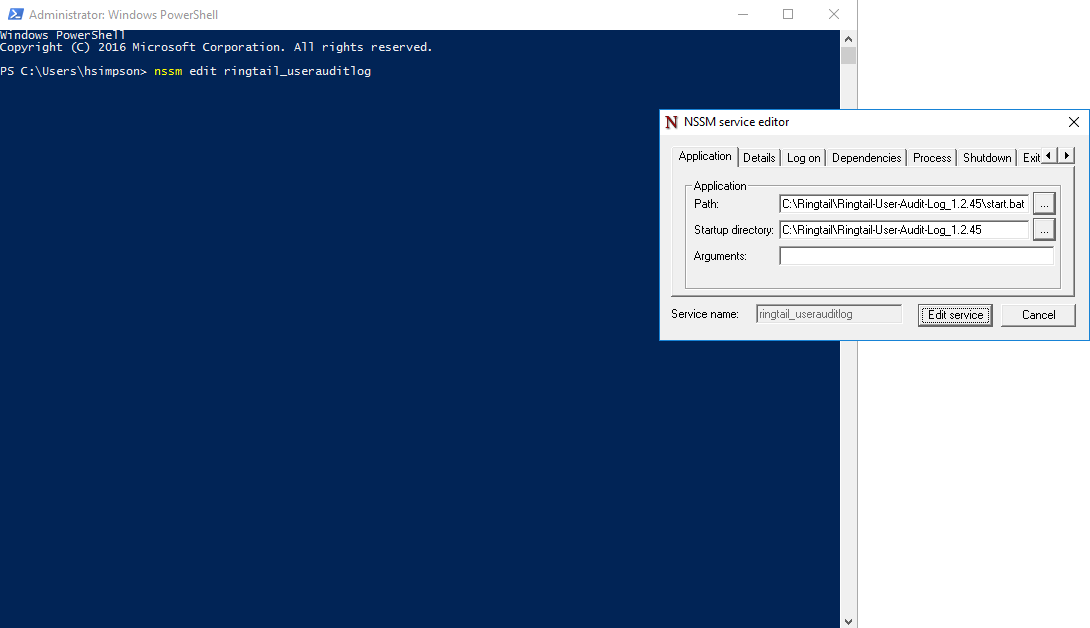Click the PowerShell vertical scrollbar thumb
Screen dimensions: 1090x628
848,56
